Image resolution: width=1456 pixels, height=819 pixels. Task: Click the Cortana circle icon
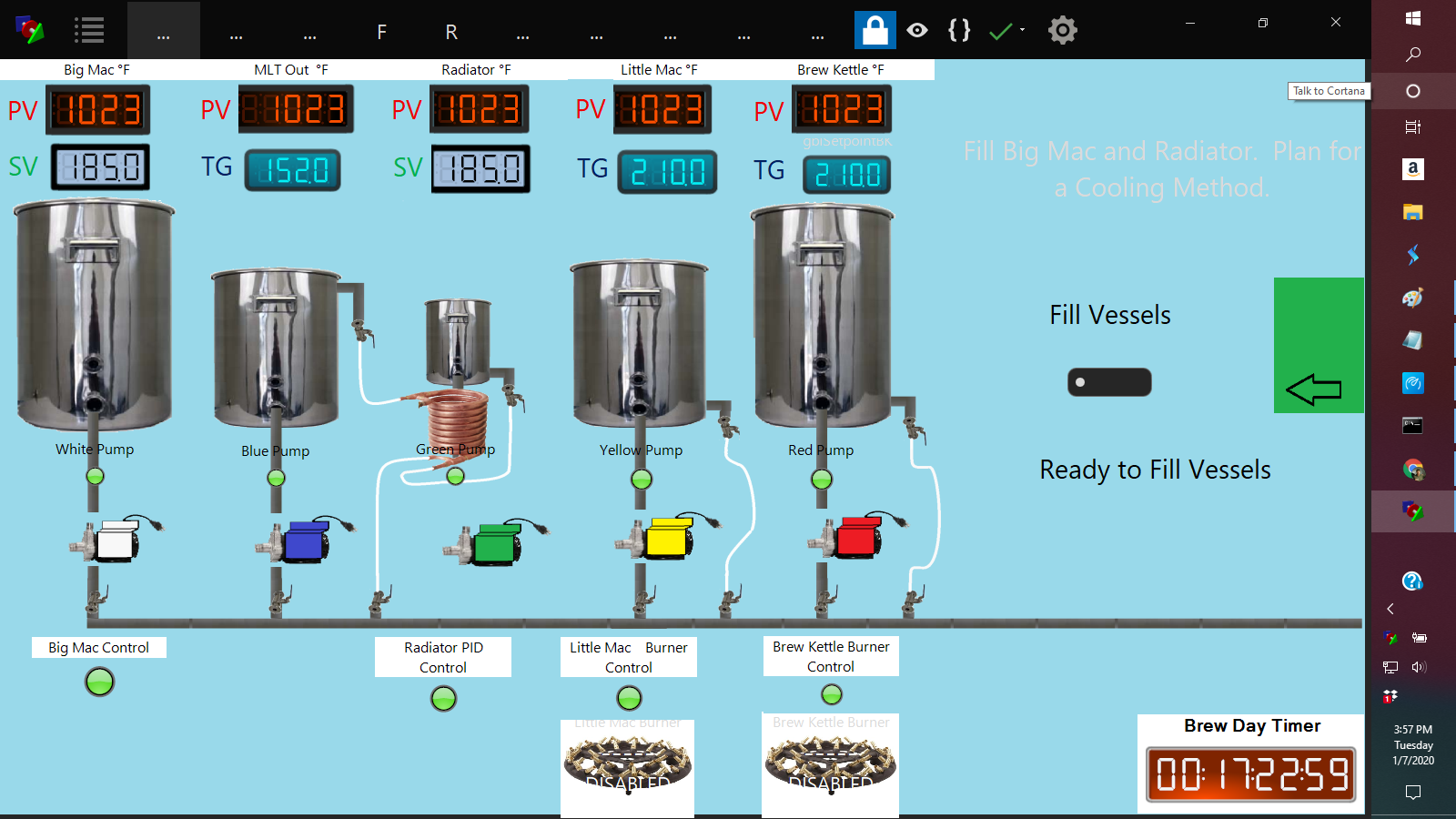pyautogui.click(x=1413, y=91)
